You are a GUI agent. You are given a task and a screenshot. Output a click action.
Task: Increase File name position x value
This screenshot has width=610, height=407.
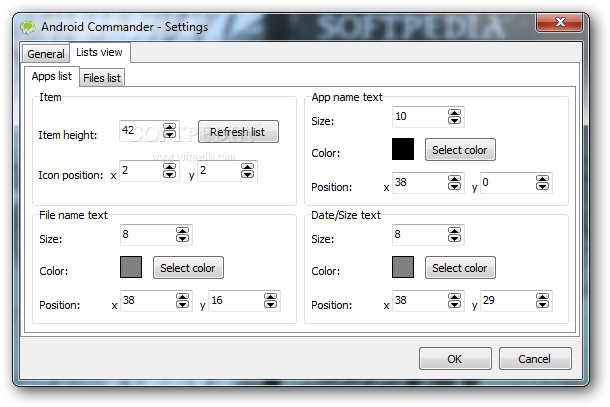pos(182,296)
